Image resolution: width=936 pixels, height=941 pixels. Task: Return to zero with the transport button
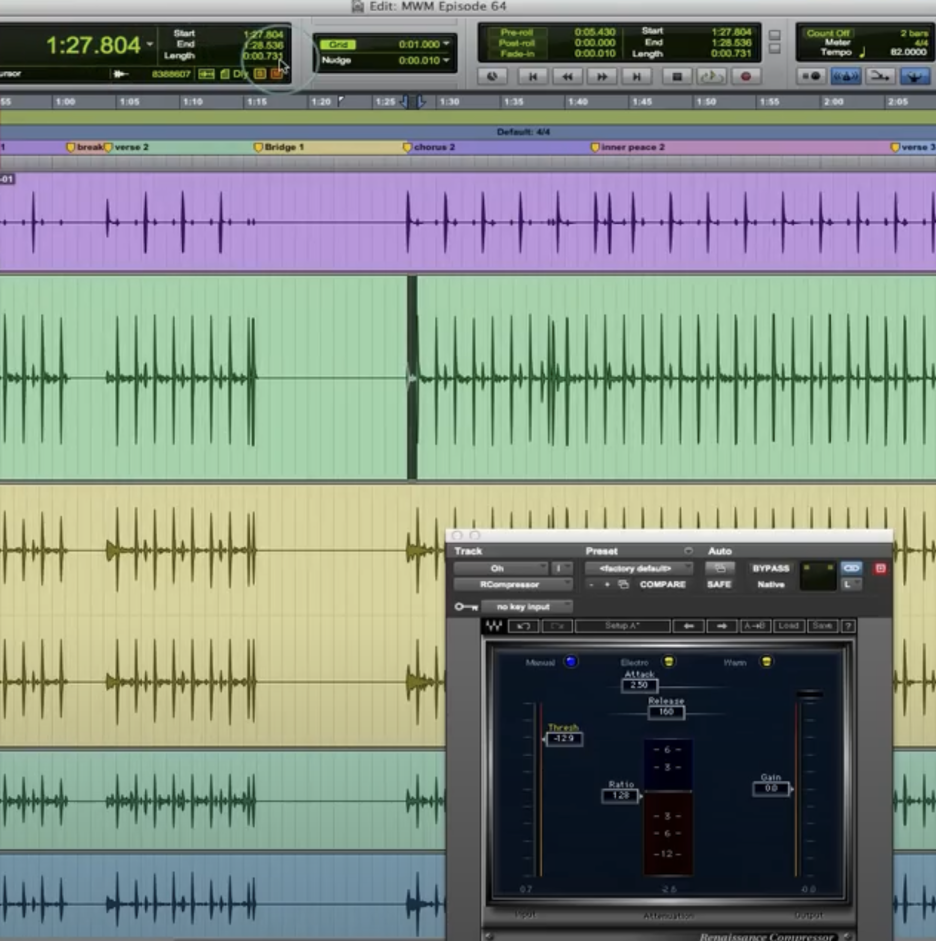(532, 76)
